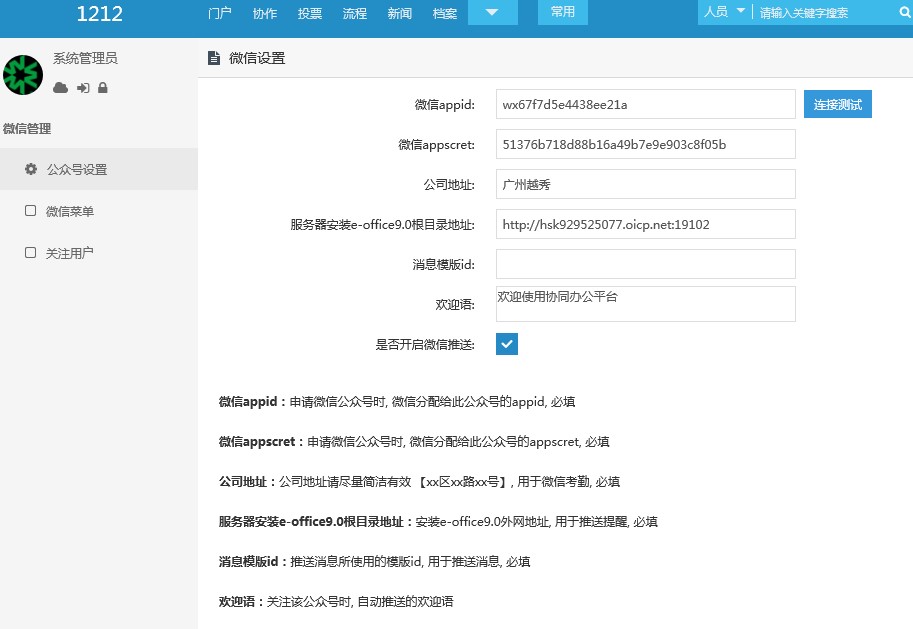Click the lock icon under 系统管理员

102,88
